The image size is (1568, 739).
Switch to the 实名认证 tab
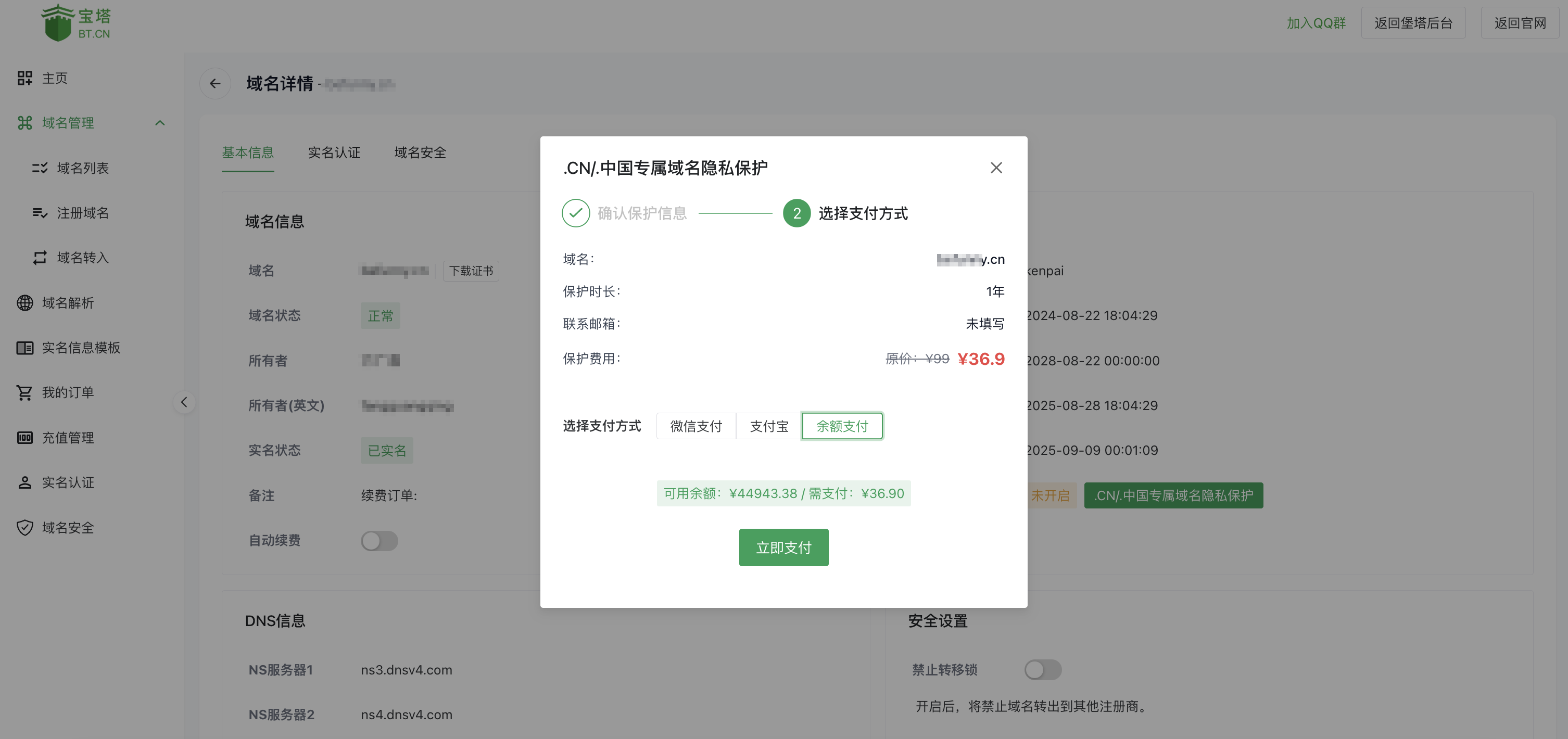[334, 153]
